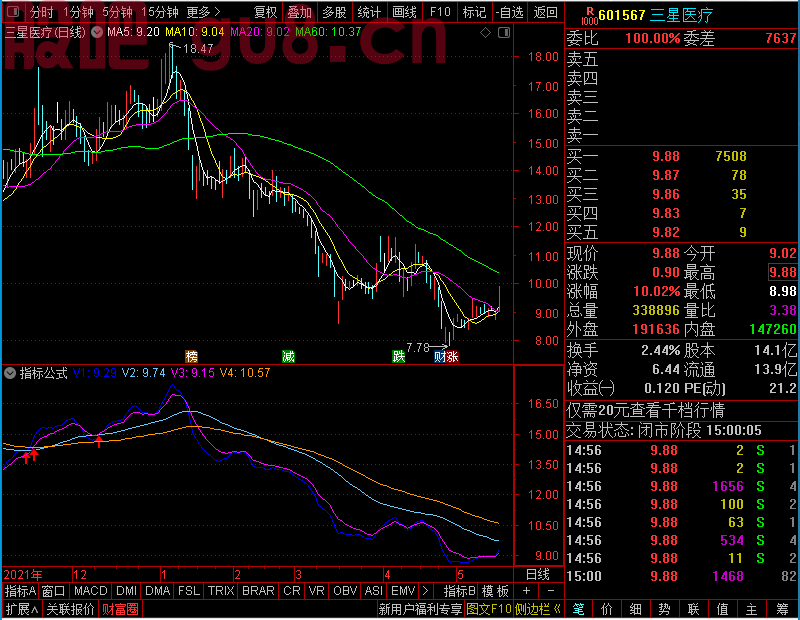
Task: Remove stock via the -自选 button
Action: (509, 12)
